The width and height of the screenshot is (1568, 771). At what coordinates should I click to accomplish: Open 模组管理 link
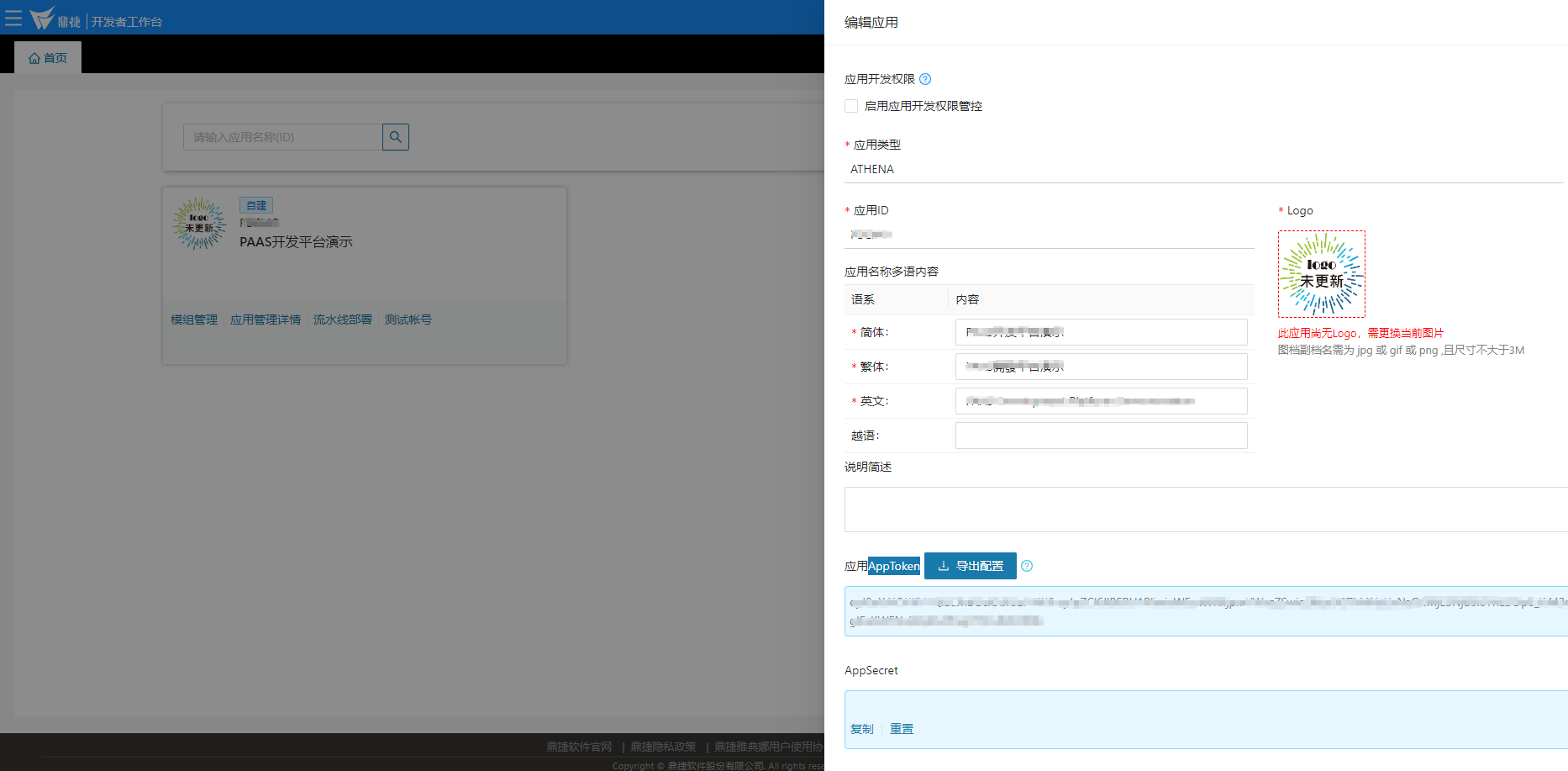194,319
